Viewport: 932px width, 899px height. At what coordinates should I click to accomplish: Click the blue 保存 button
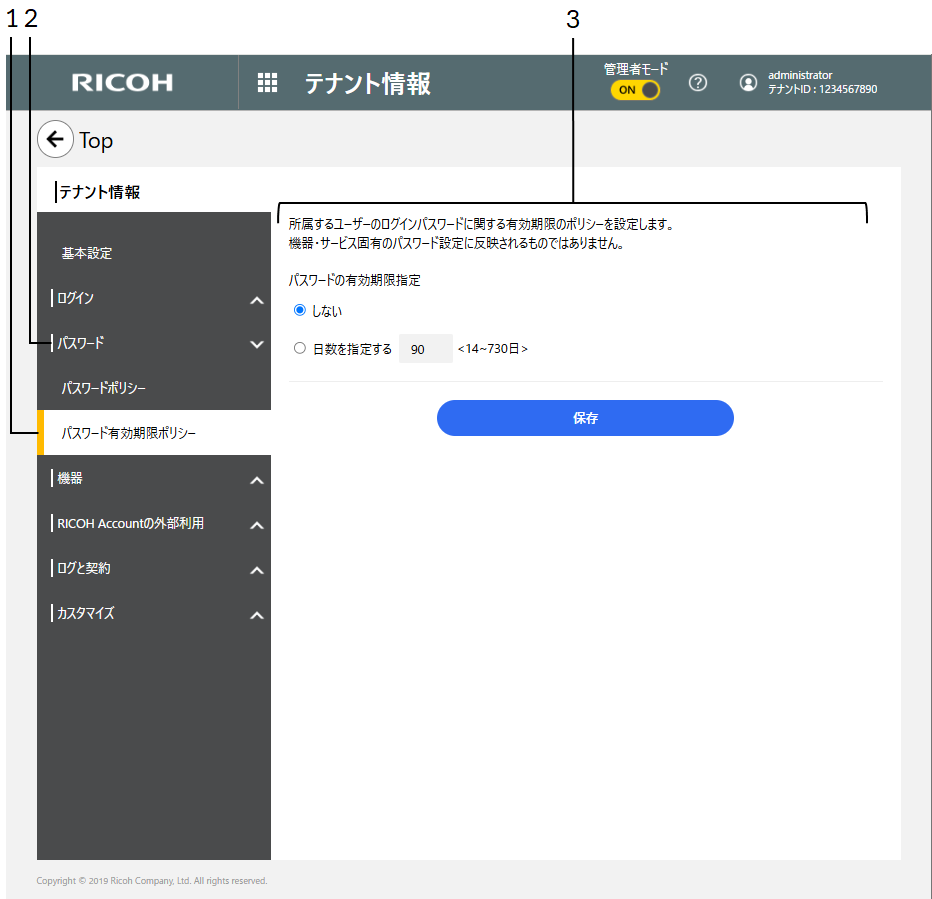pyautogui.click(x=585, y=418)
